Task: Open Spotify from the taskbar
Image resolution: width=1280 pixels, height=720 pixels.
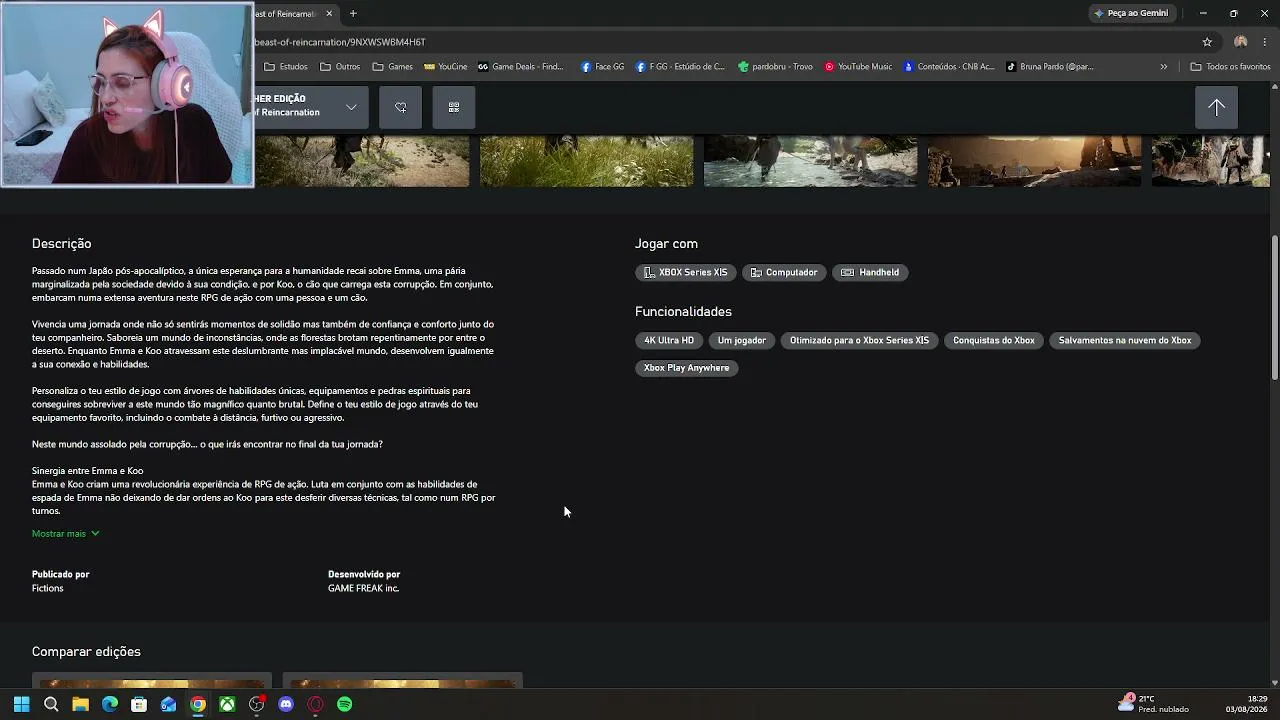Action: [345, 704]
